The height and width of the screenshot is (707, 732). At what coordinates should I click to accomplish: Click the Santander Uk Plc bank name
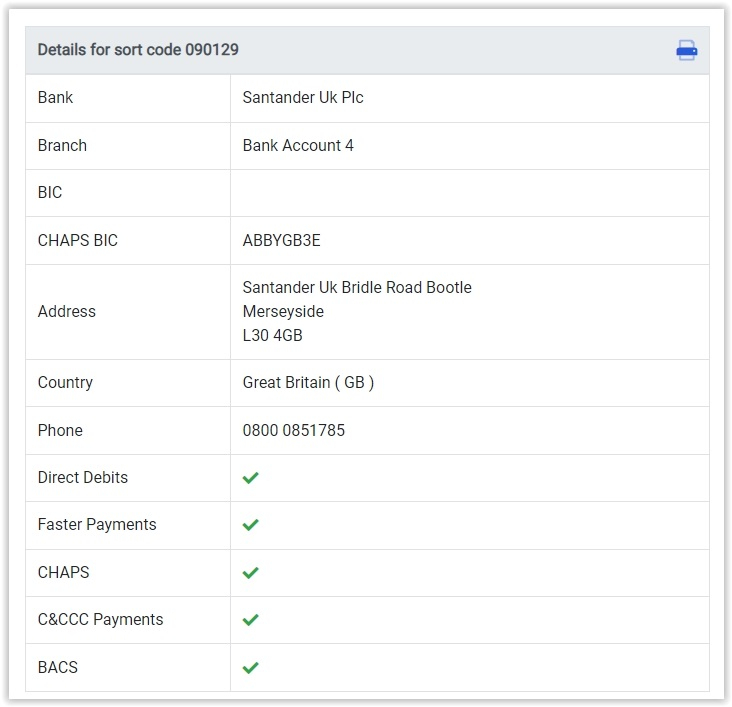(303, 98)
